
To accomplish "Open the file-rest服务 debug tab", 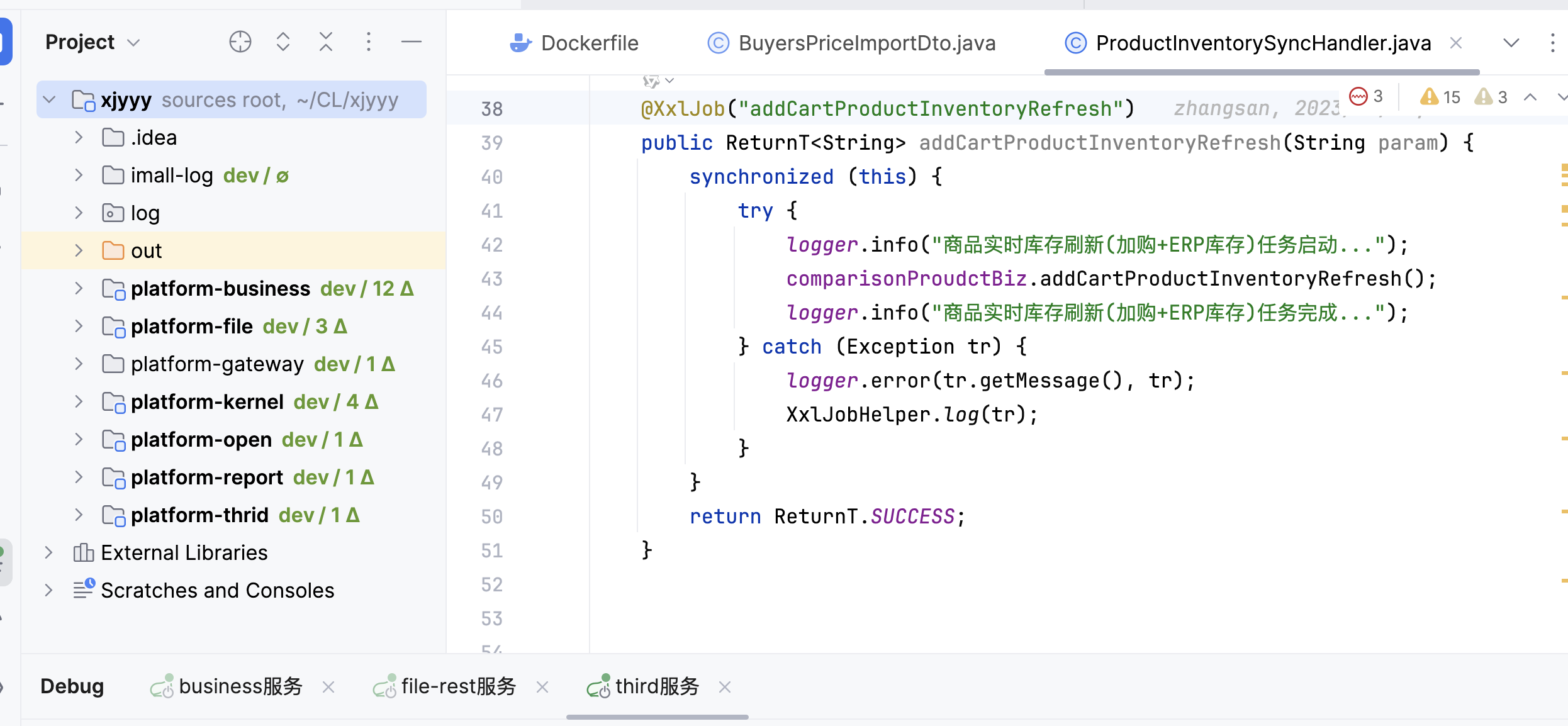I will (444, 686).
